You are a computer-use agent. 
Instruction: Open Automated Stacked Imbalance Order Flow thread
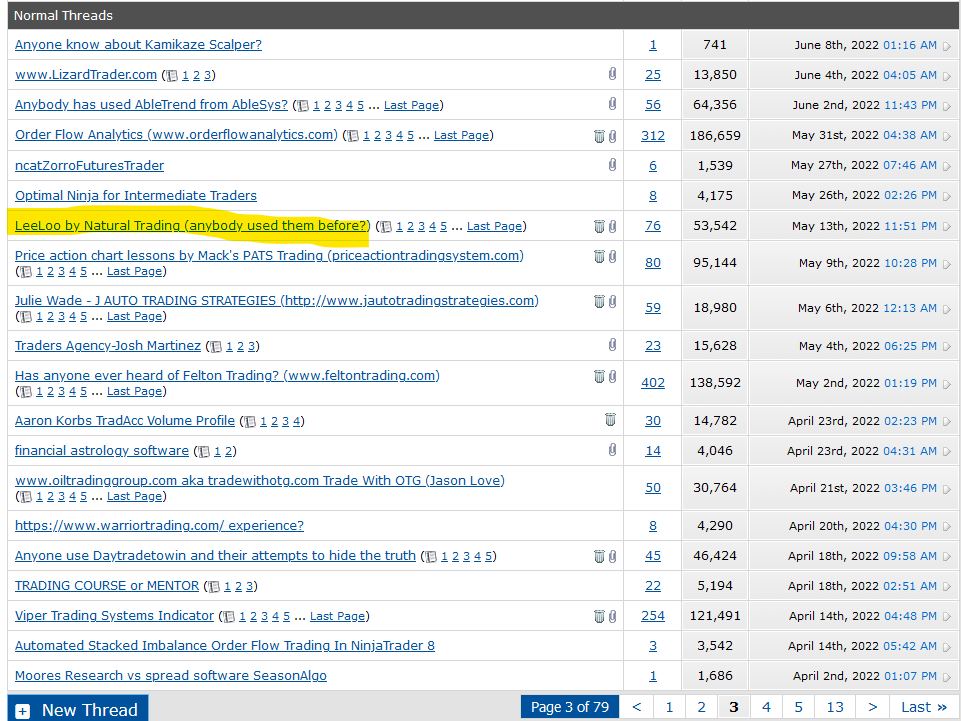pos(224,646)
